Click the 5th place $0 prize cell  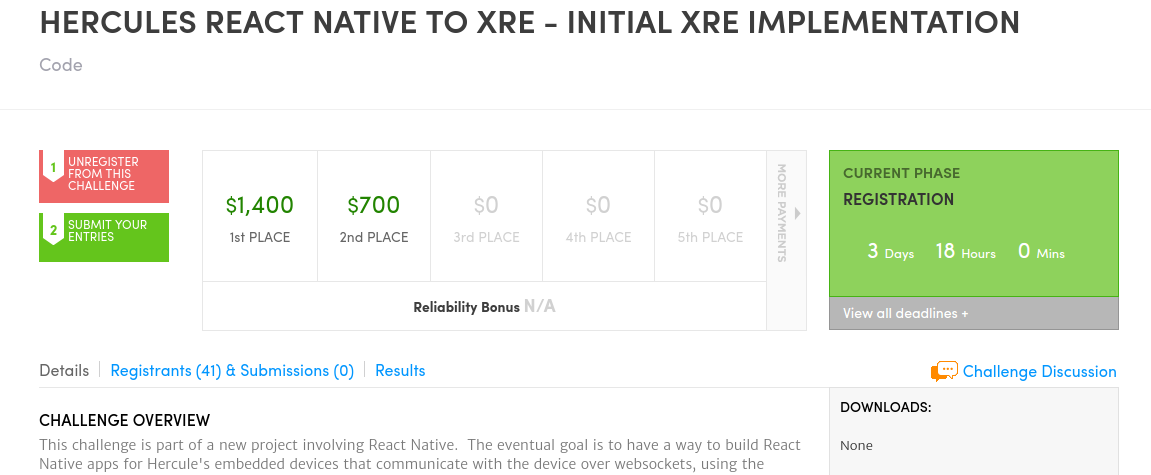[710, 217]
